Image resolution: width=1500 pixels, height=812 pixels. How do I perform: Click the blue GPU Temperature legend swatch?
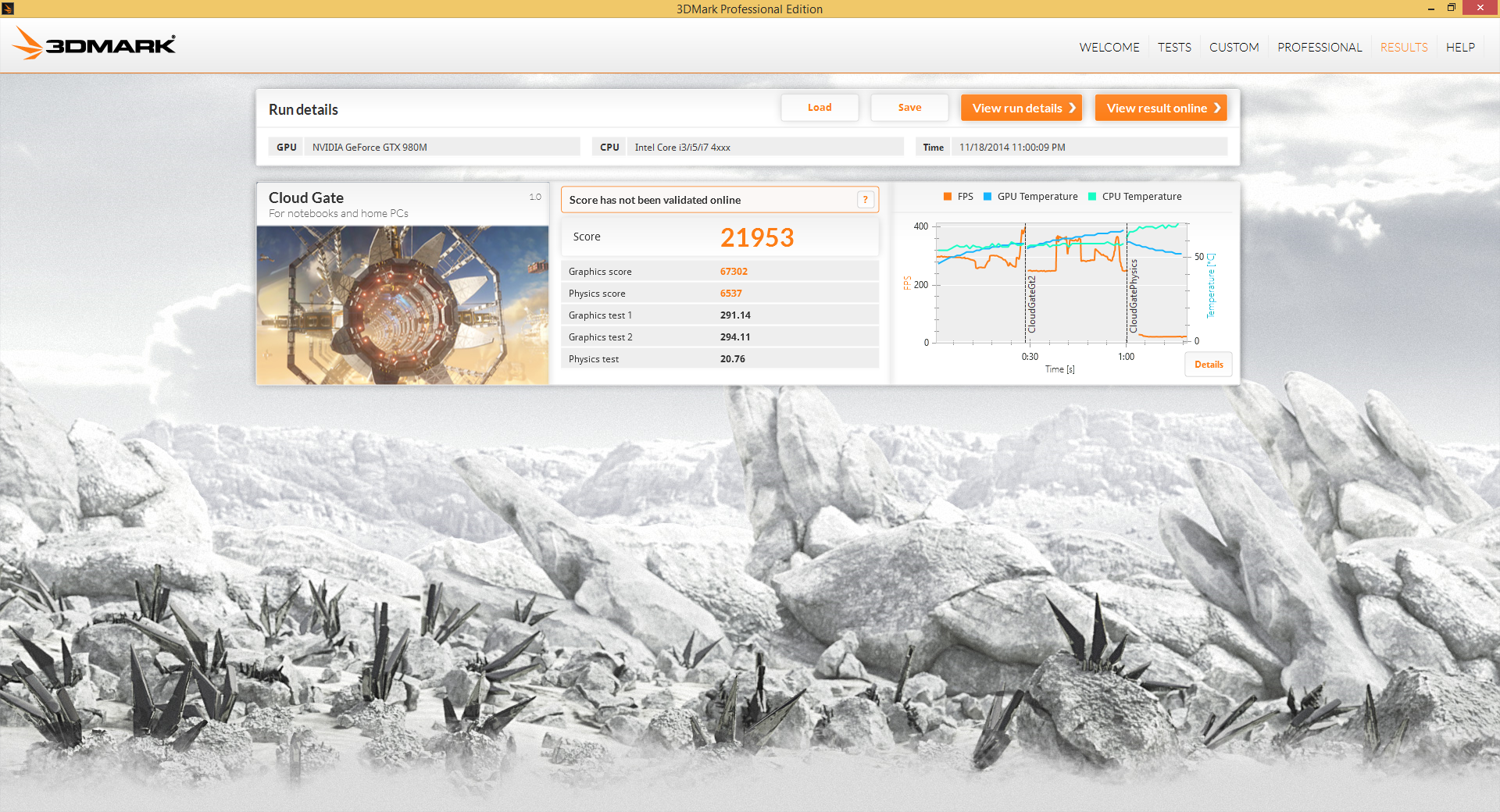click(x=987, y=197)
